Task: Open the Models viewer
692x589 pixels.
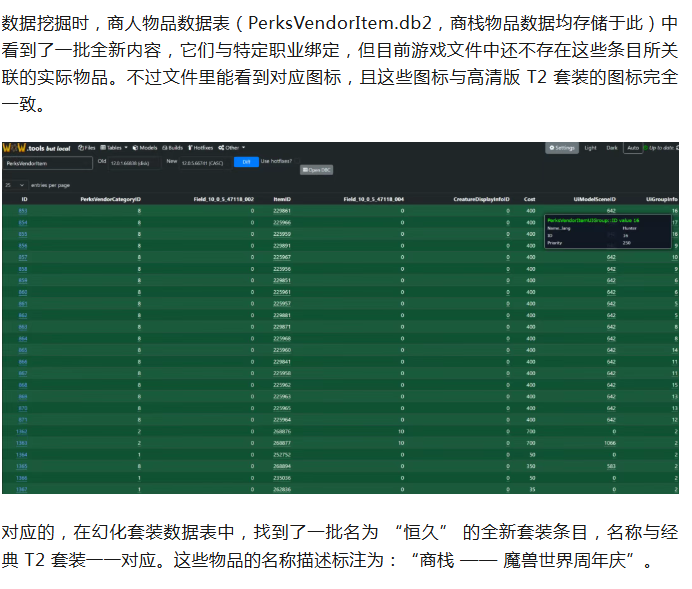Action: tap(145, 148)
